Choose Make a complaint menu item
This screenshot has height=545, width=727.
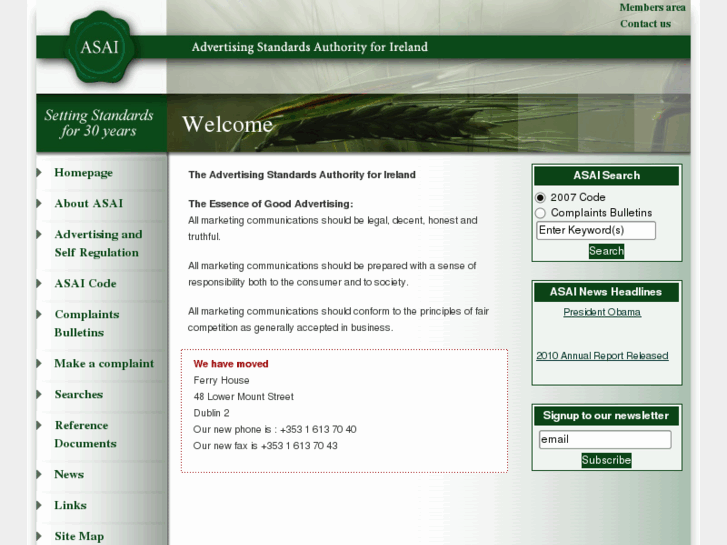104,363
